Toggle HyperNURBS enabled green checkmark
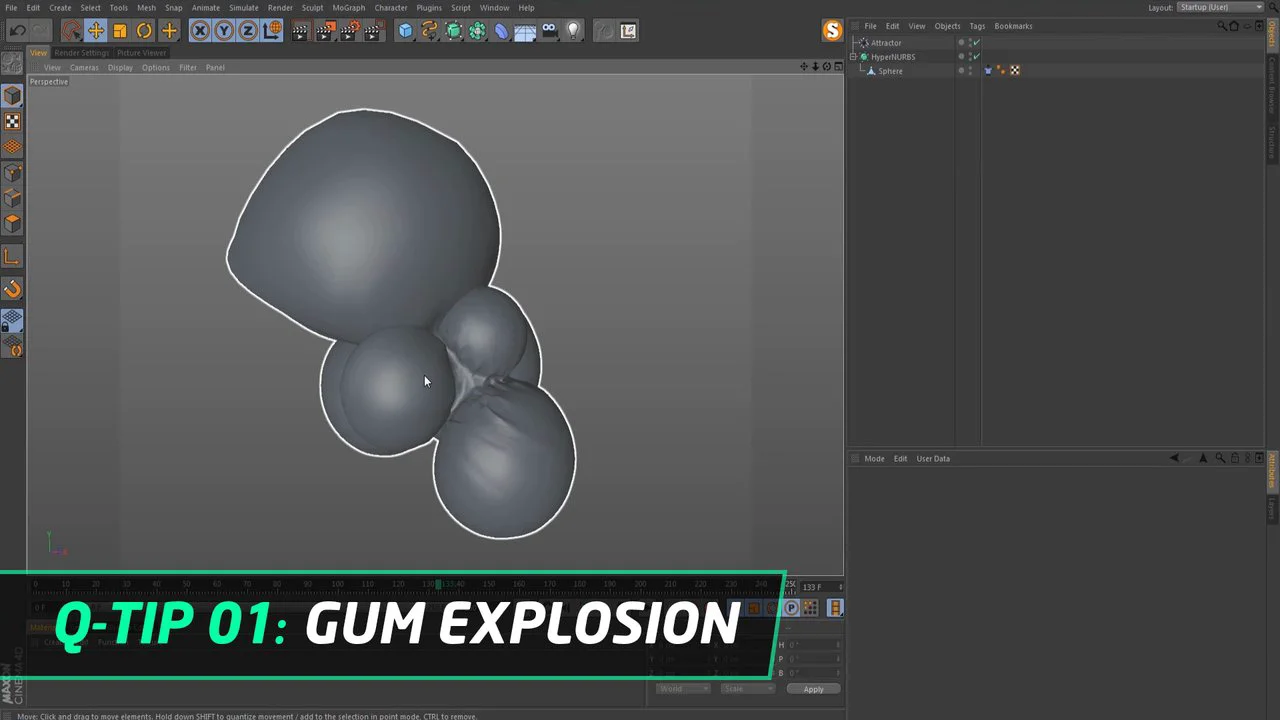This screenshot has height=720, width=1280. 976,57
